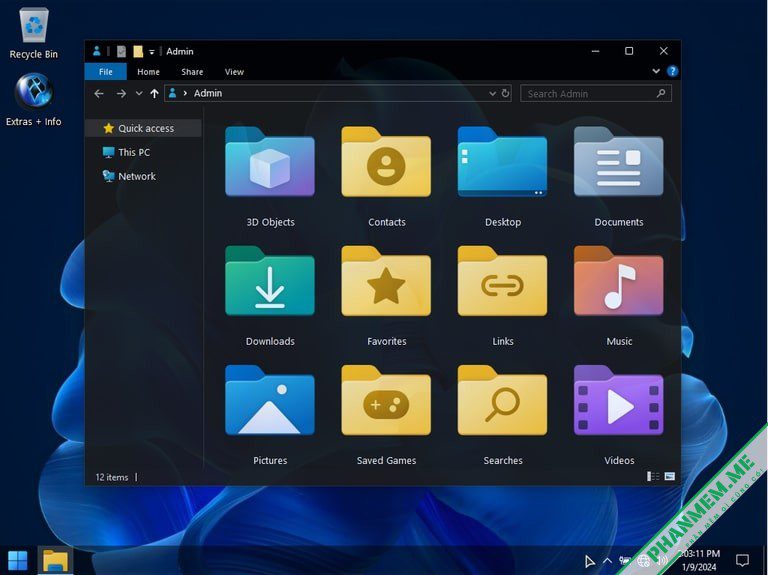Open Customize Quick Access Toolbar dropdown
Screen dimensions: 768x575
click(152, 52)
